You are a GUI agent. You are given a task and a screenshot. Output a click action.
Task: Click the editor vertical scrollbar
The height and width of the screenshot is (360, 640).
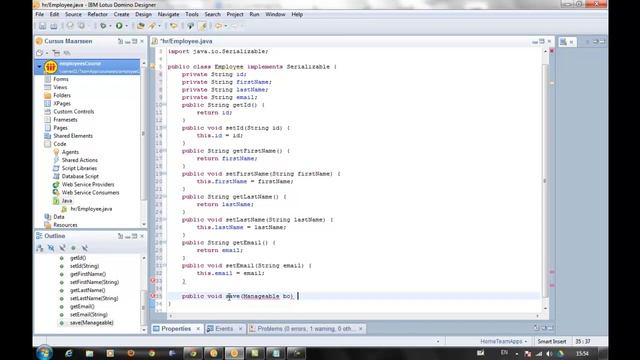[x=545, y=180]
